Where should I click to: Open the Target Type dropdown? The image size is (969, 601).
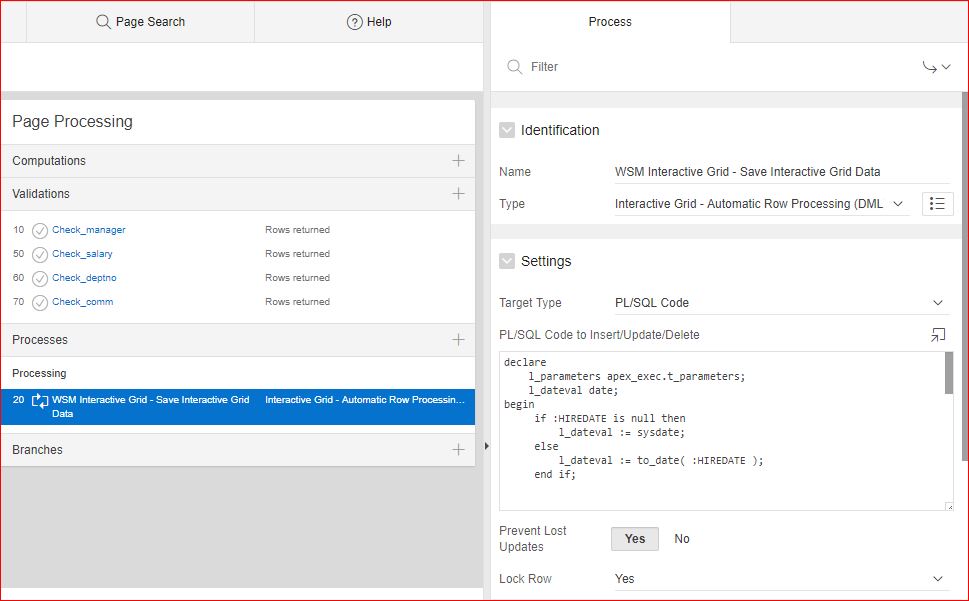780,303
